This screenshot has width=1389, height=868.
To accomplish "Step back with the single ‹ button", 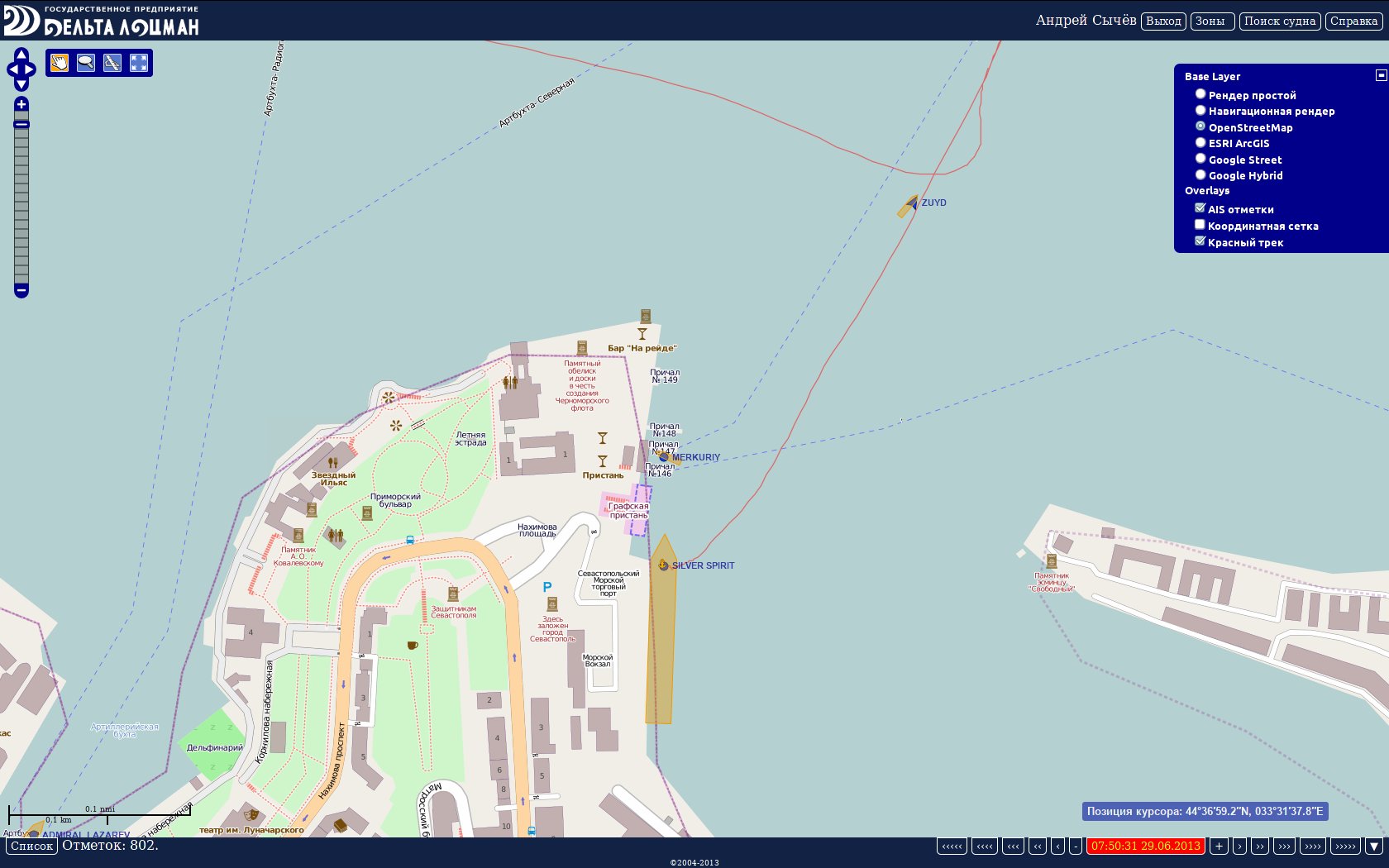I will pyautogui.click(x=1057, y=846).
